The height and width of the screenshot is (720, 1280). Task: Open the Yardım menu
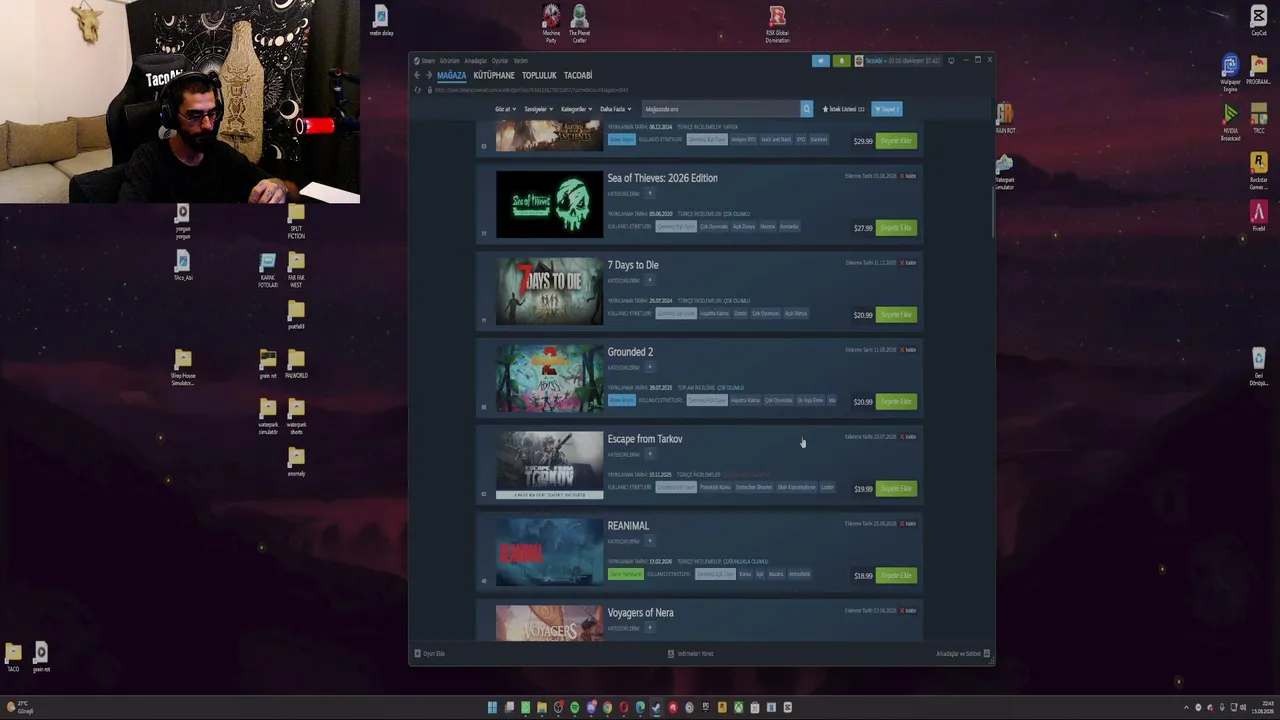(x=521, y=61)
